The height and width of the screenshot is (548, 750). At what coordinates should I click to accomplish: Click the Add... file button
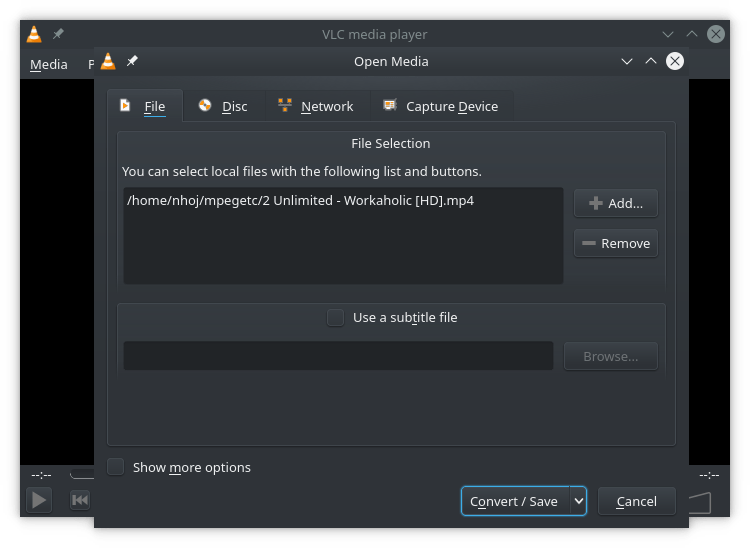tap(616, 203)
